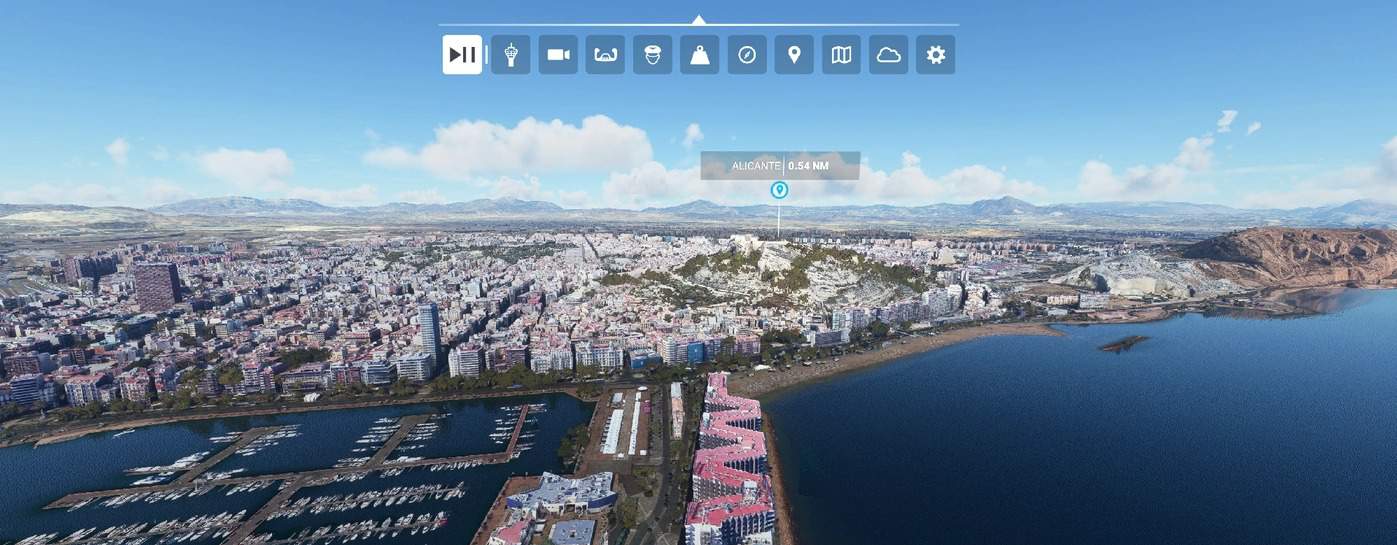
Task: Open the Objectives location pin panel
Action: pyautogui.click(x=794, y=55)
